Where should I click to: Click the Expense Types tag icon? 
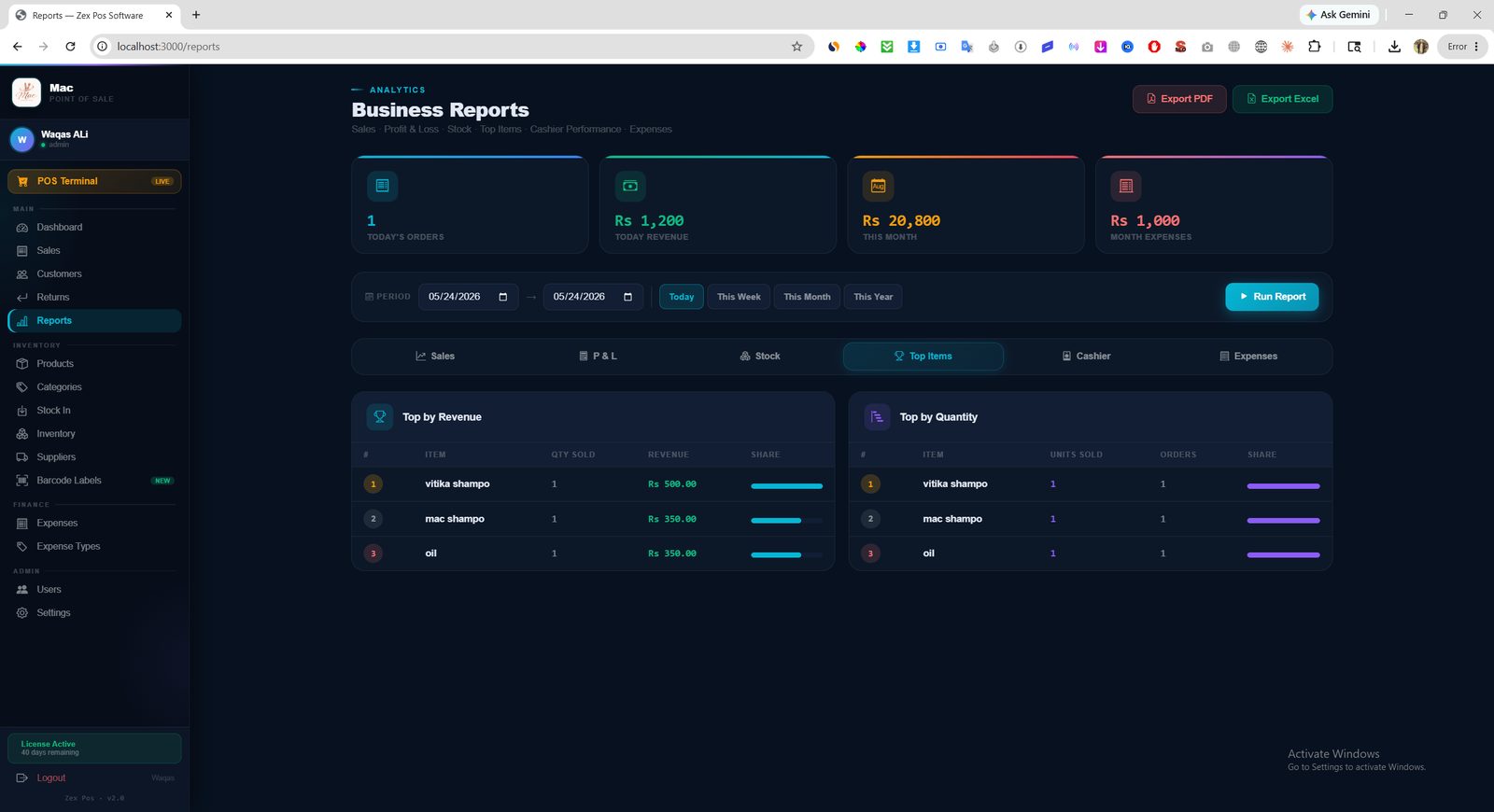tap(22, 547)
